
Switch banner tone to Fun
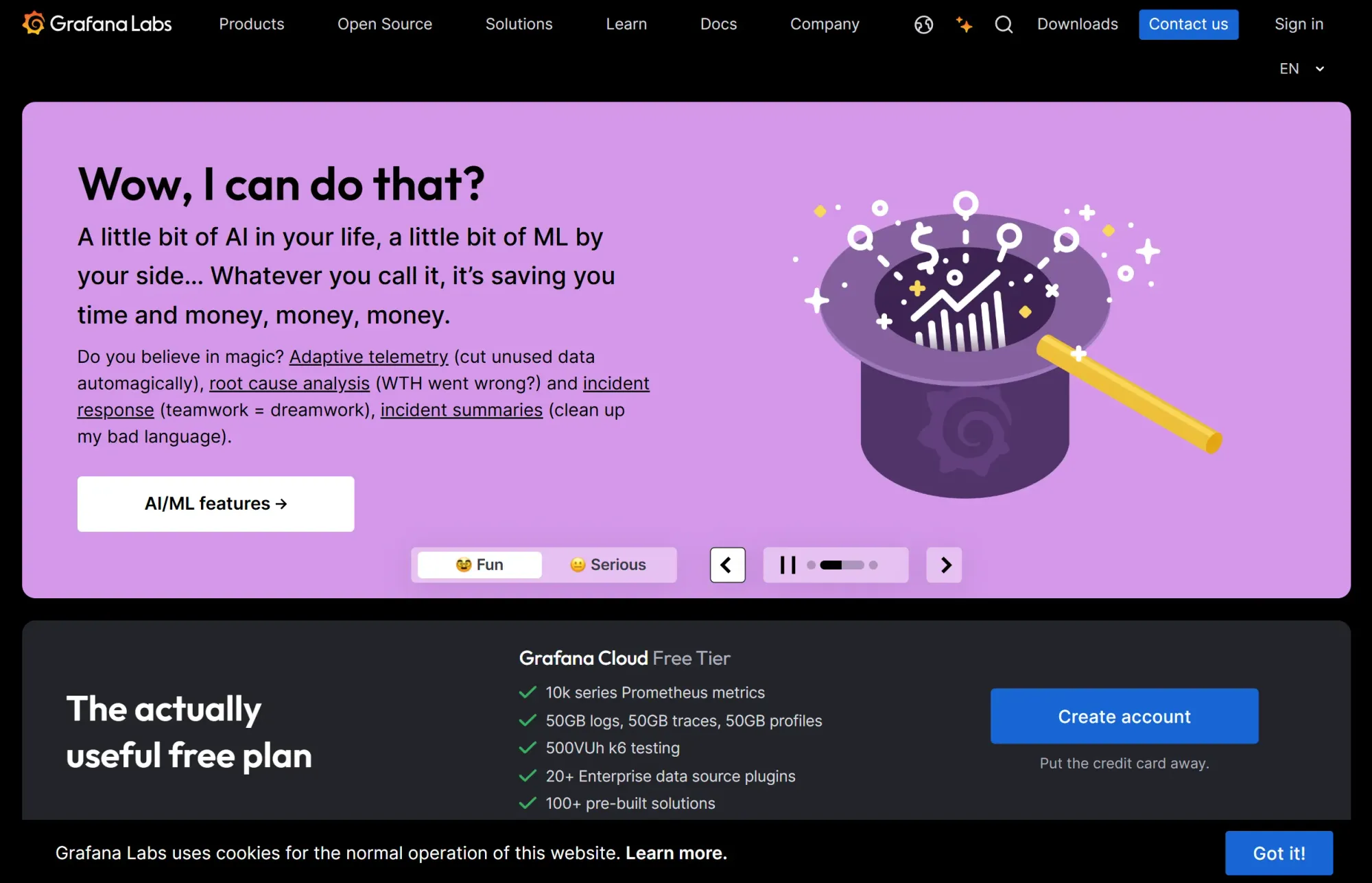[480, 565]
